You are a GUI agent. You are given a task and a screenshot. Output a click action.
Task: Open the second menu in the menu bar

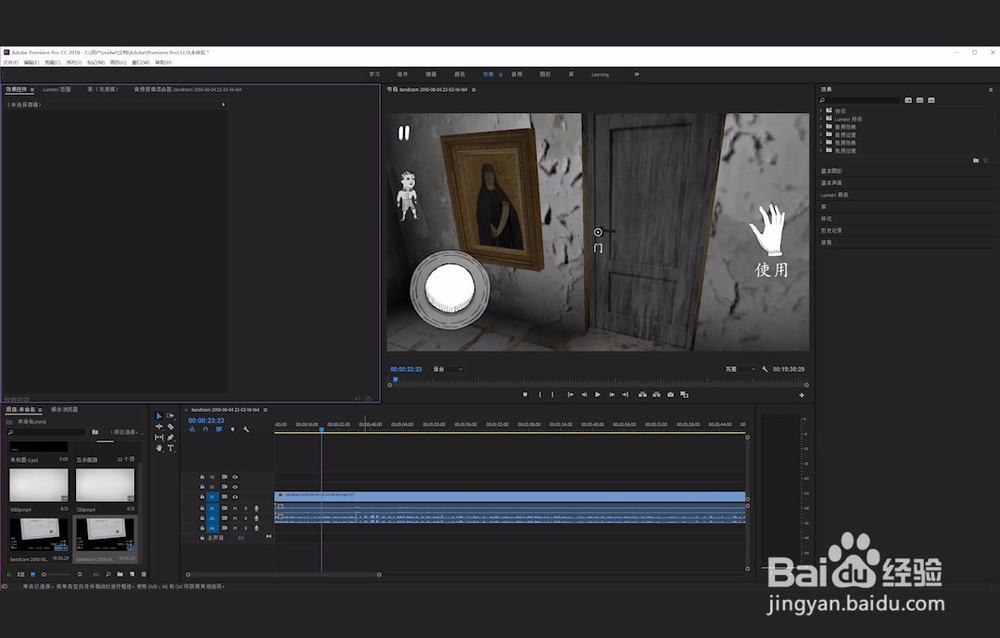31,63
